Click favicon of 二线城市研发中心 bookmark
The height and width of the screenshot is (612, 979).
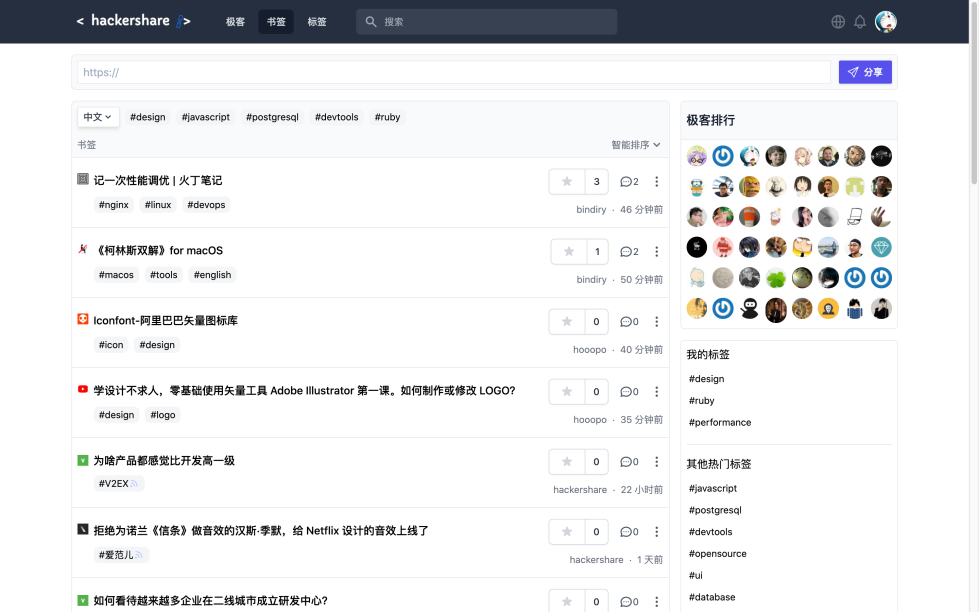click(x=82, y=600)
